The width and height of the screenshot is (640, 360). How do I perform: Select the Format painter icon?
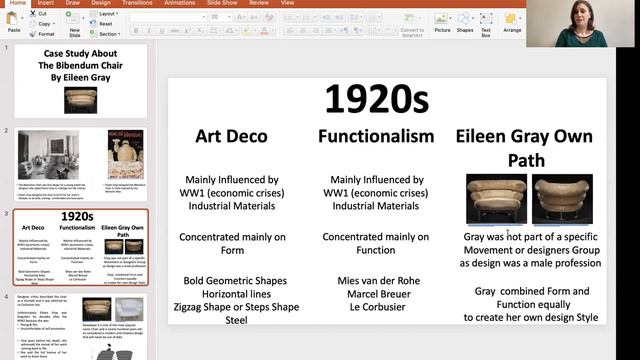[33, 34]
